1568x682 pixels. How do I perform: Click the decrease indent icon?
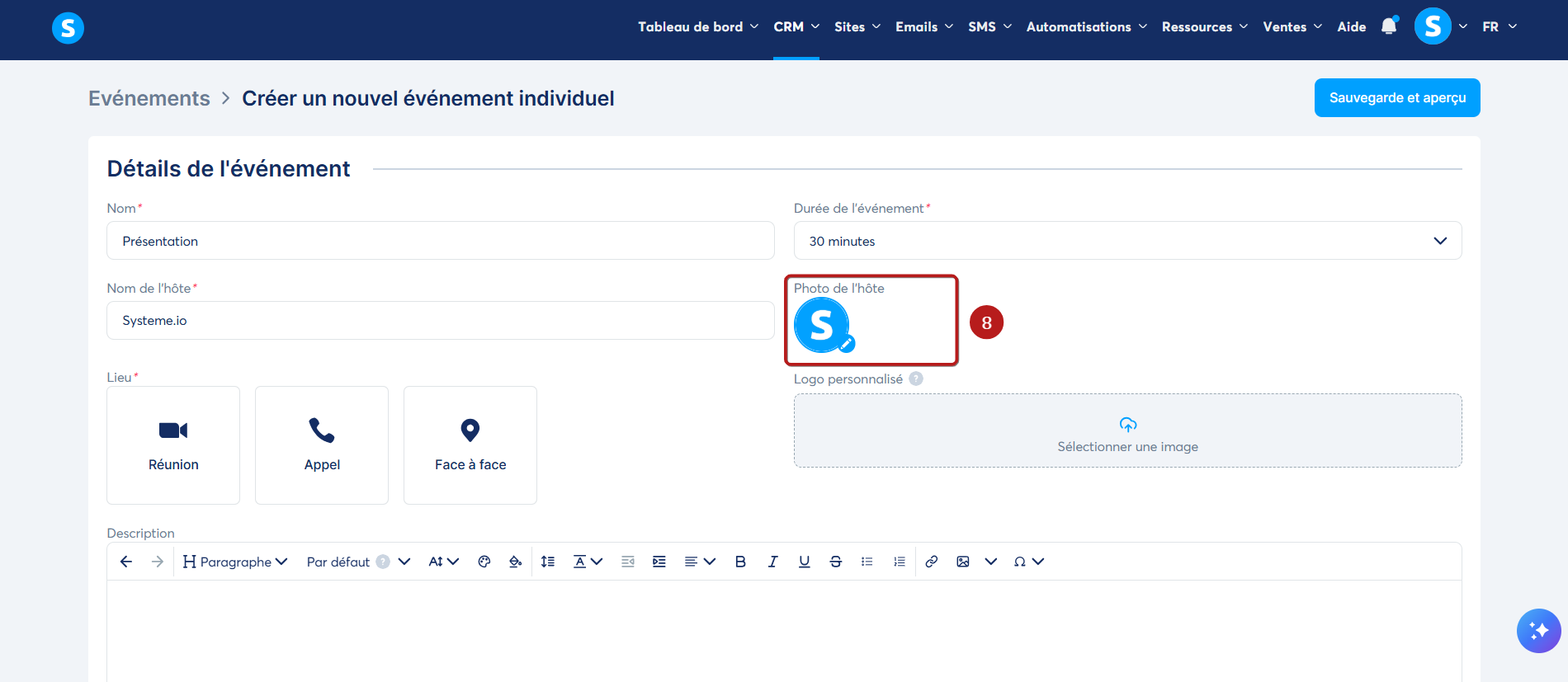[628, 562]
